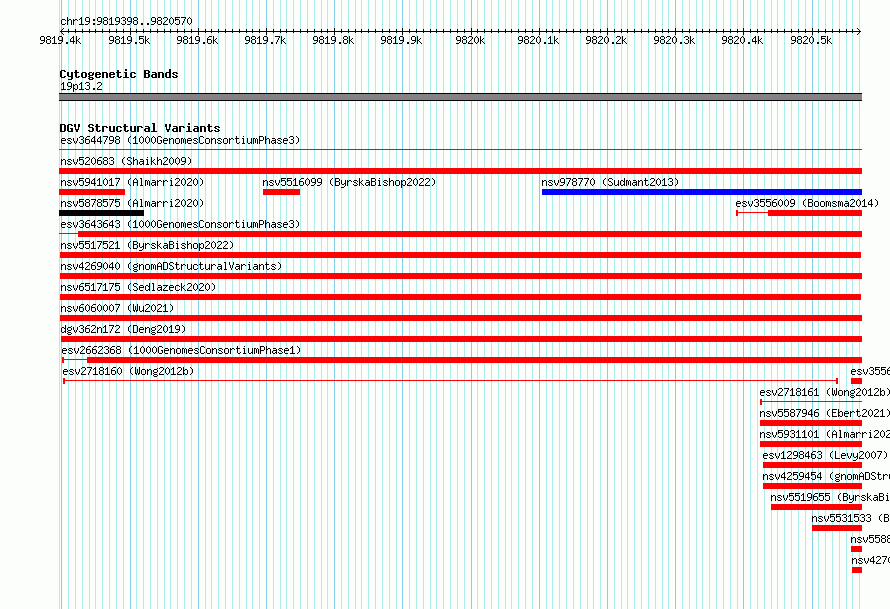
Task: Open the esv3643643 (1000GenomesConsortiumPhase3) label
Action: click(180, 224)
